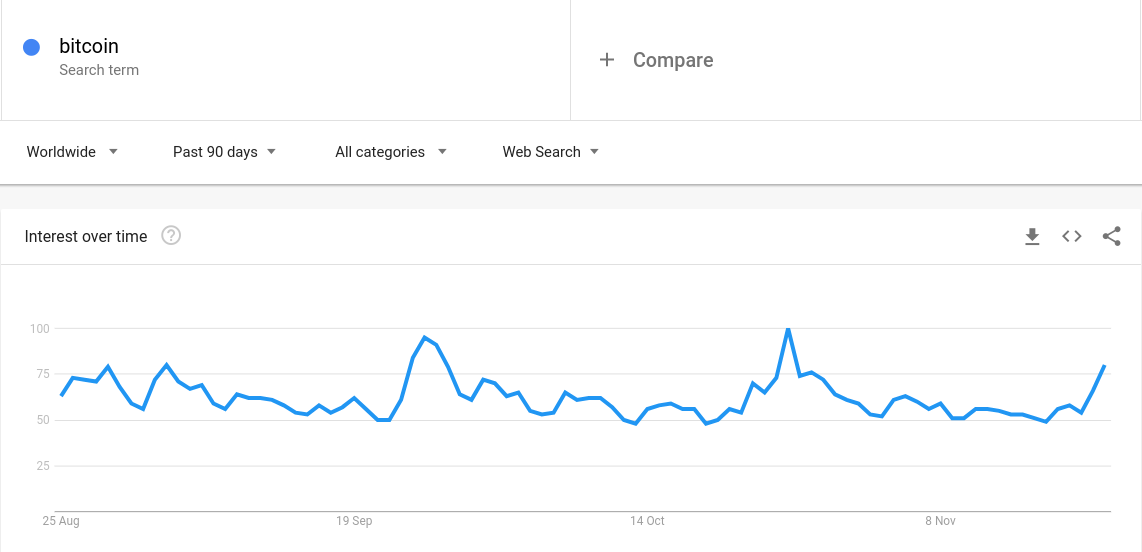
Task: Edit the bitcoin search term
Action: coord(89,47)
